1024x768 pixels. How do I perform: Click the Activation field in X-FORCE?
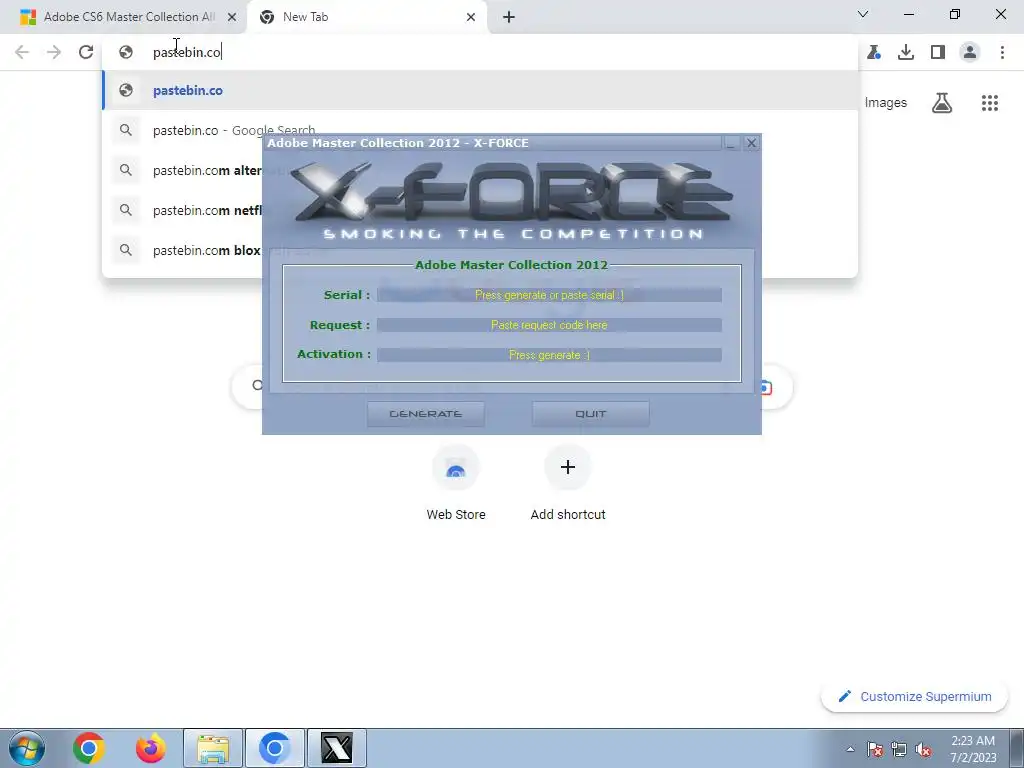click(x=549, y=355)
